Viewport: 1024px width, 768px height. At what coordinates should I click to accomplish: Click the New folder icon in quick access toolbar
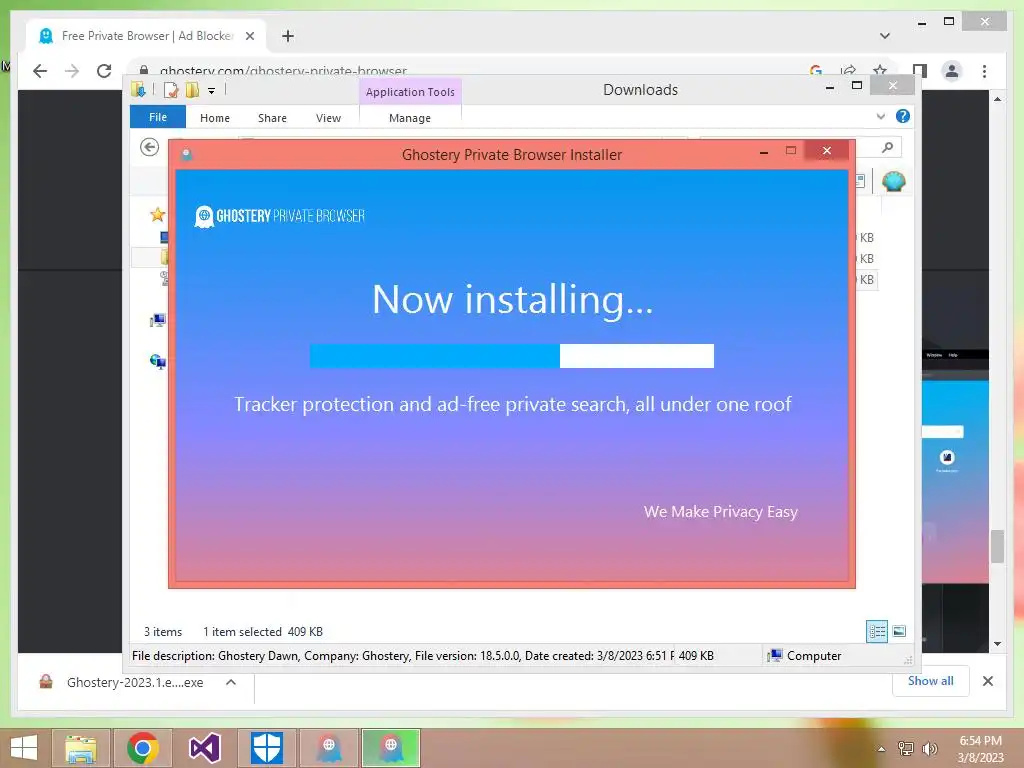coord(192,90)
